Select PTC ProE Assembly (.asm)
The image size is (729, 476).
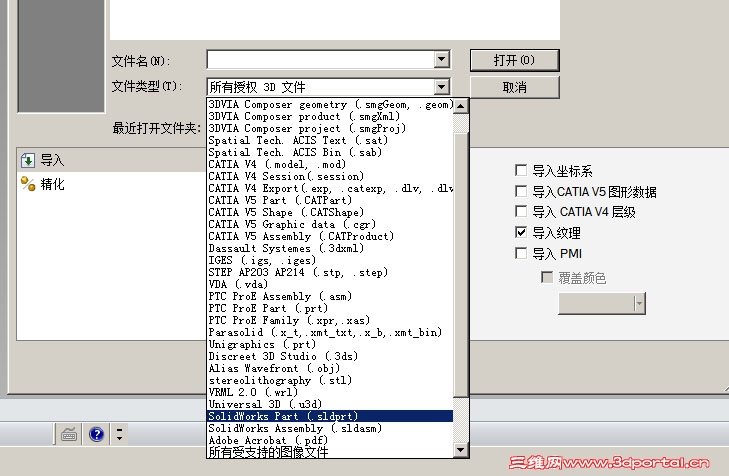330,297
